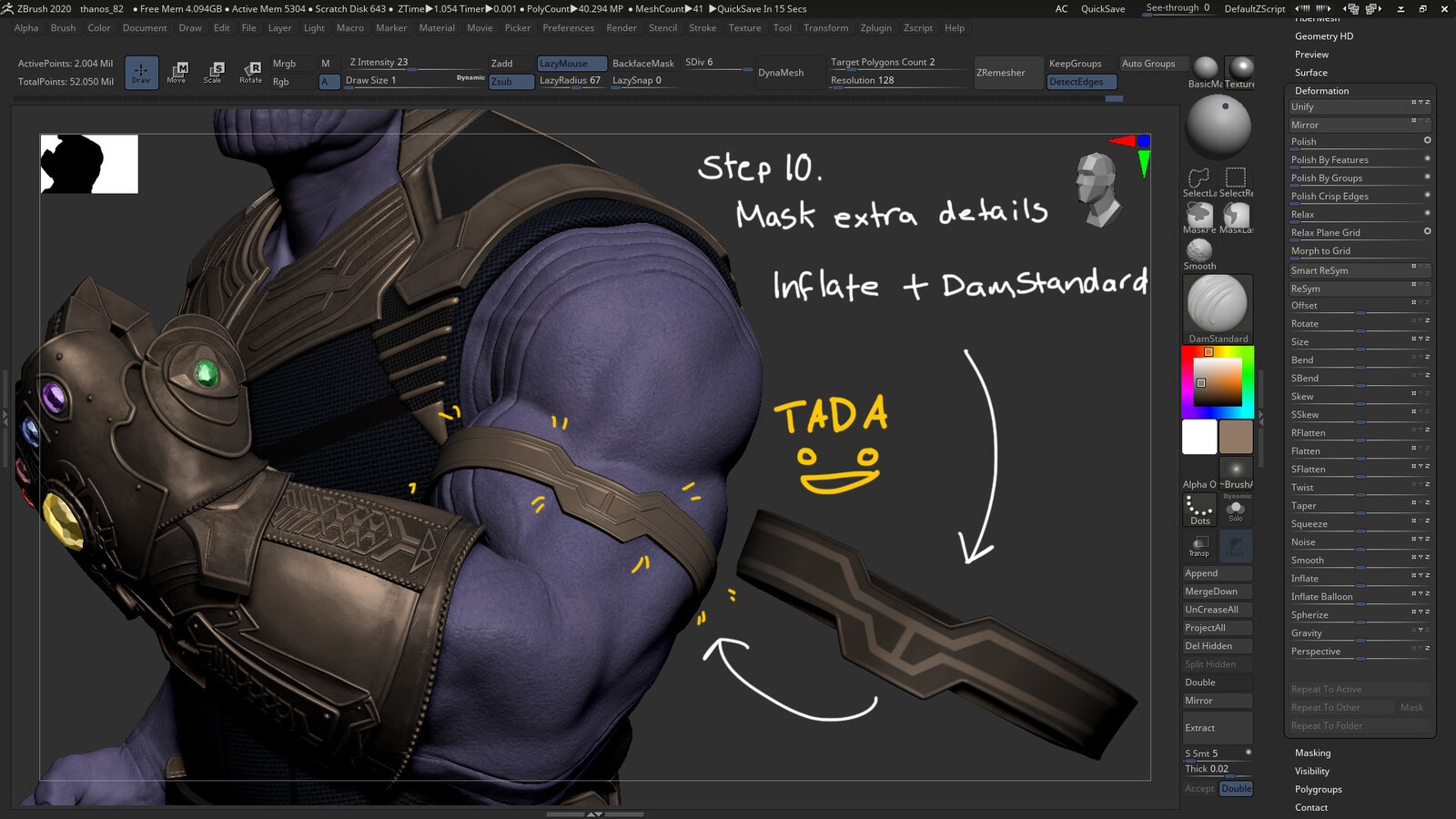Toggle KeepGroups option
This screenshot has width=1456, height=819.
pos(1079,64)
